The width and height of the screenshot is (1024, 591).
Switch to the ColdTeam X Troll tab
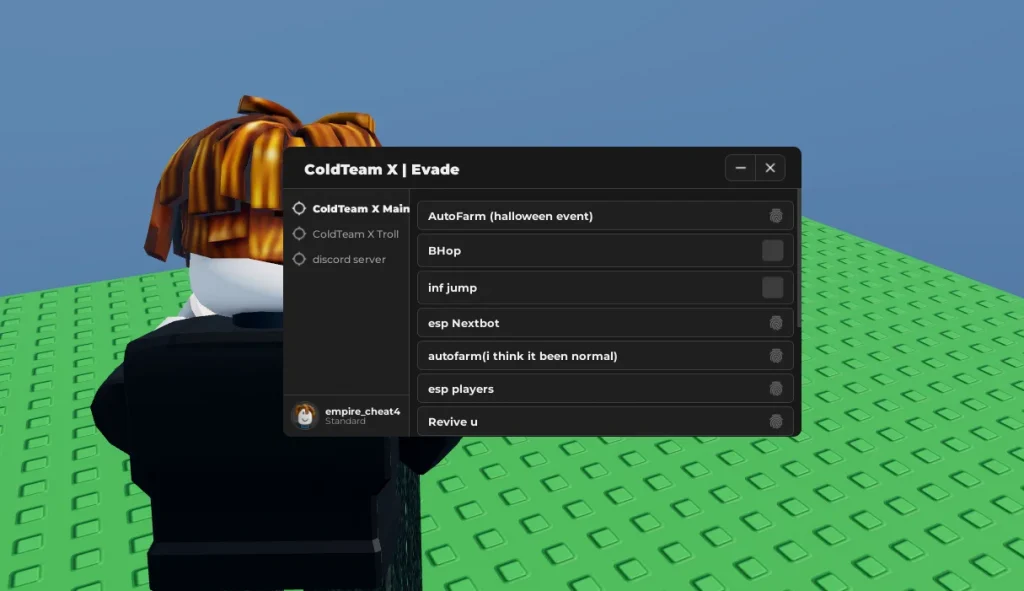[352, 234]
